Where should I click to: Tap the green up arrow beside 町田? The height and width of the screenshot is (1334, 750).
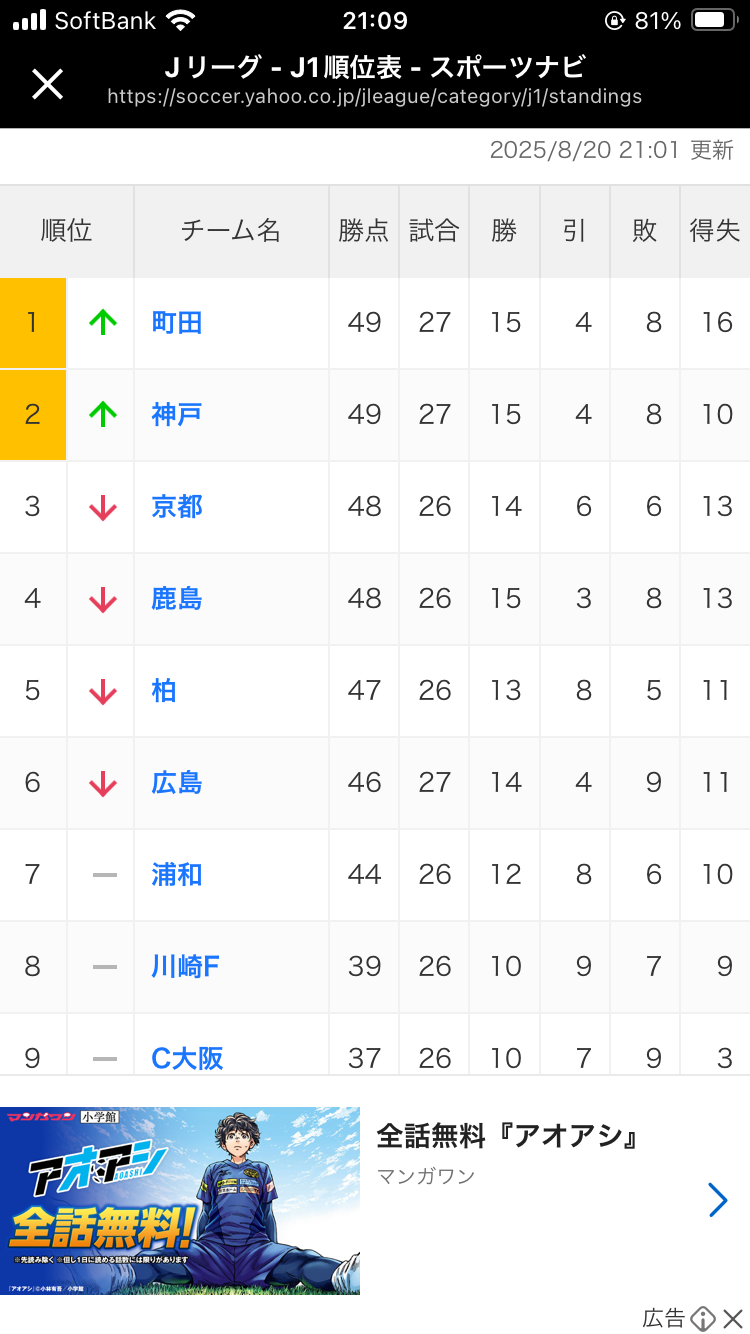tap(102, 322)
